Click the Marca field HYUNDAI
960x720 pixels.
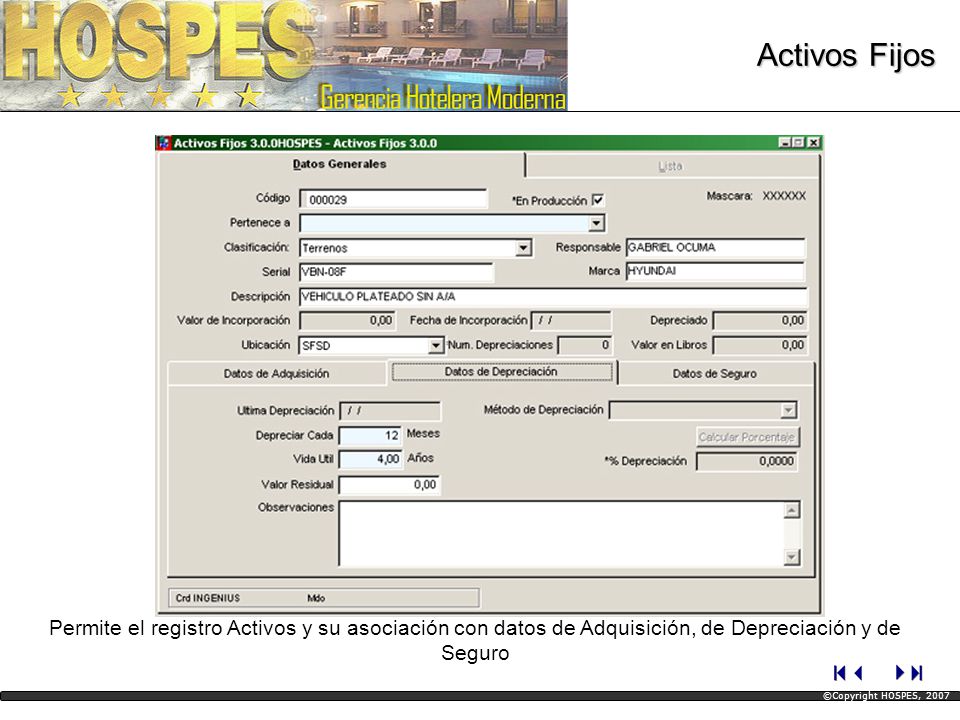coord(714,271)
